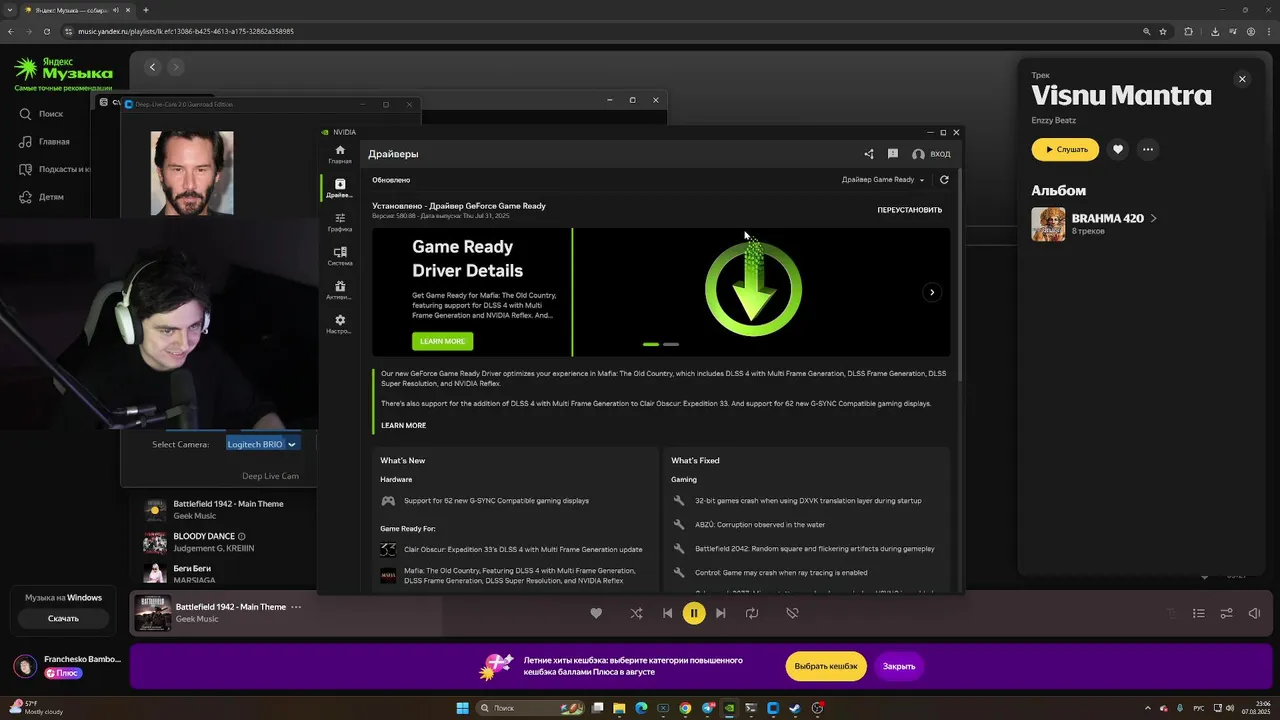Click the BRAHMA 420 album cover thumbnail
The width and height of the screenshot is (1280, 720).
[x=1048, y=224]
